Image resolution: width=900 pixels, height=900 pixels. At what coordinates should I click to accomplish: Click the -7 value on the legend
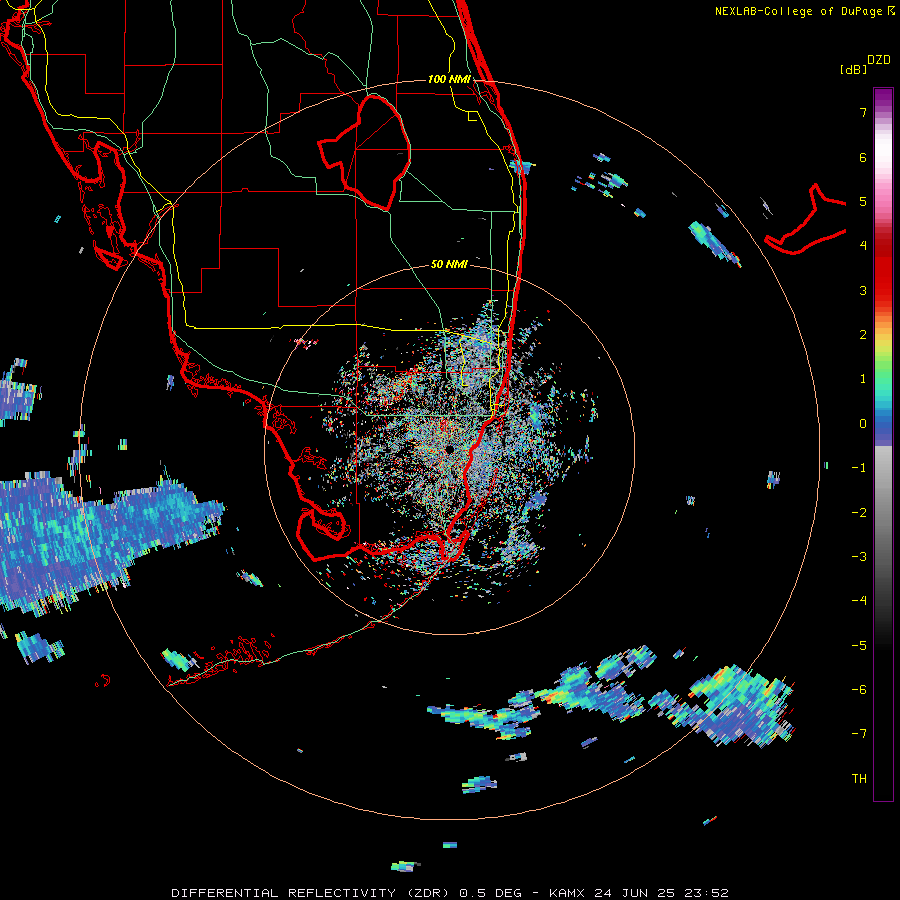click(x=859, y=734)
